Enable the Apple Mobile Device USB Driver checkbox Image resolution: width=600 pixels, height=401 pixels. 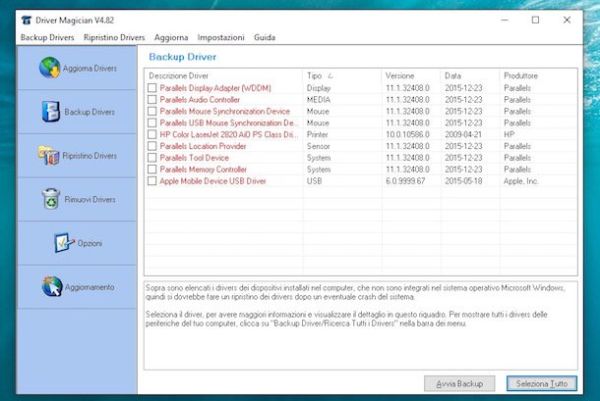(153, 182)
